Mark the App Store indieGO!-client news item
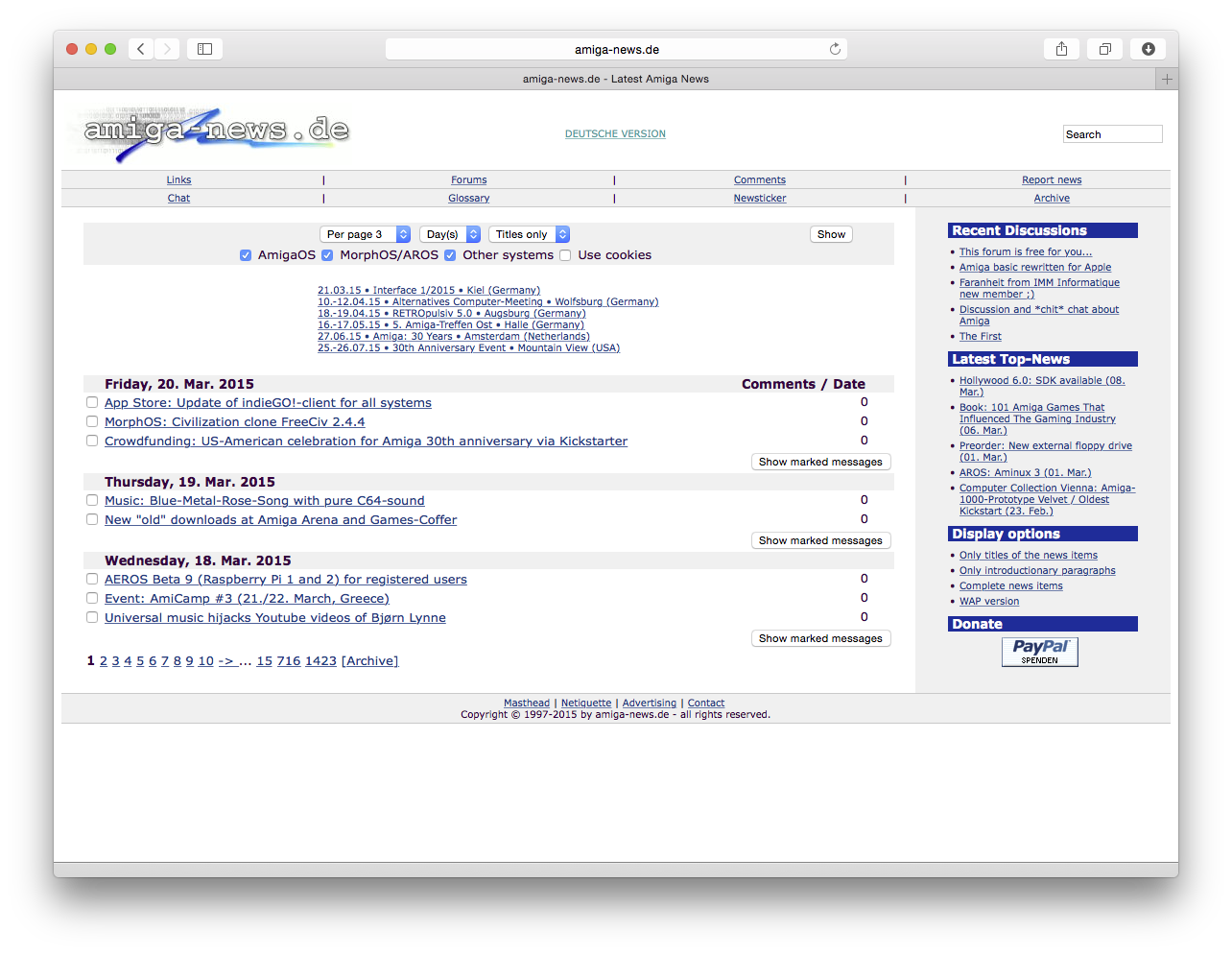The width and height of the screenshot is (1232, 954). (92, 402)
